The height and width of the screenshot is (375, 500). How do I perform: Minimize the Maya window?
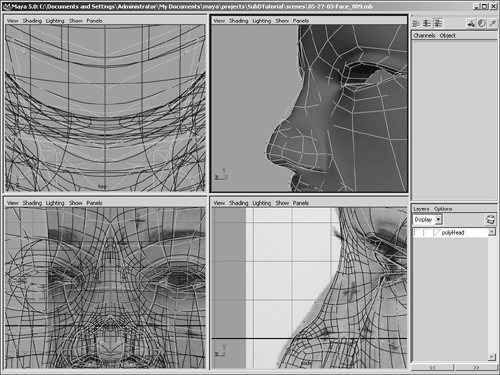coord(476,6)
